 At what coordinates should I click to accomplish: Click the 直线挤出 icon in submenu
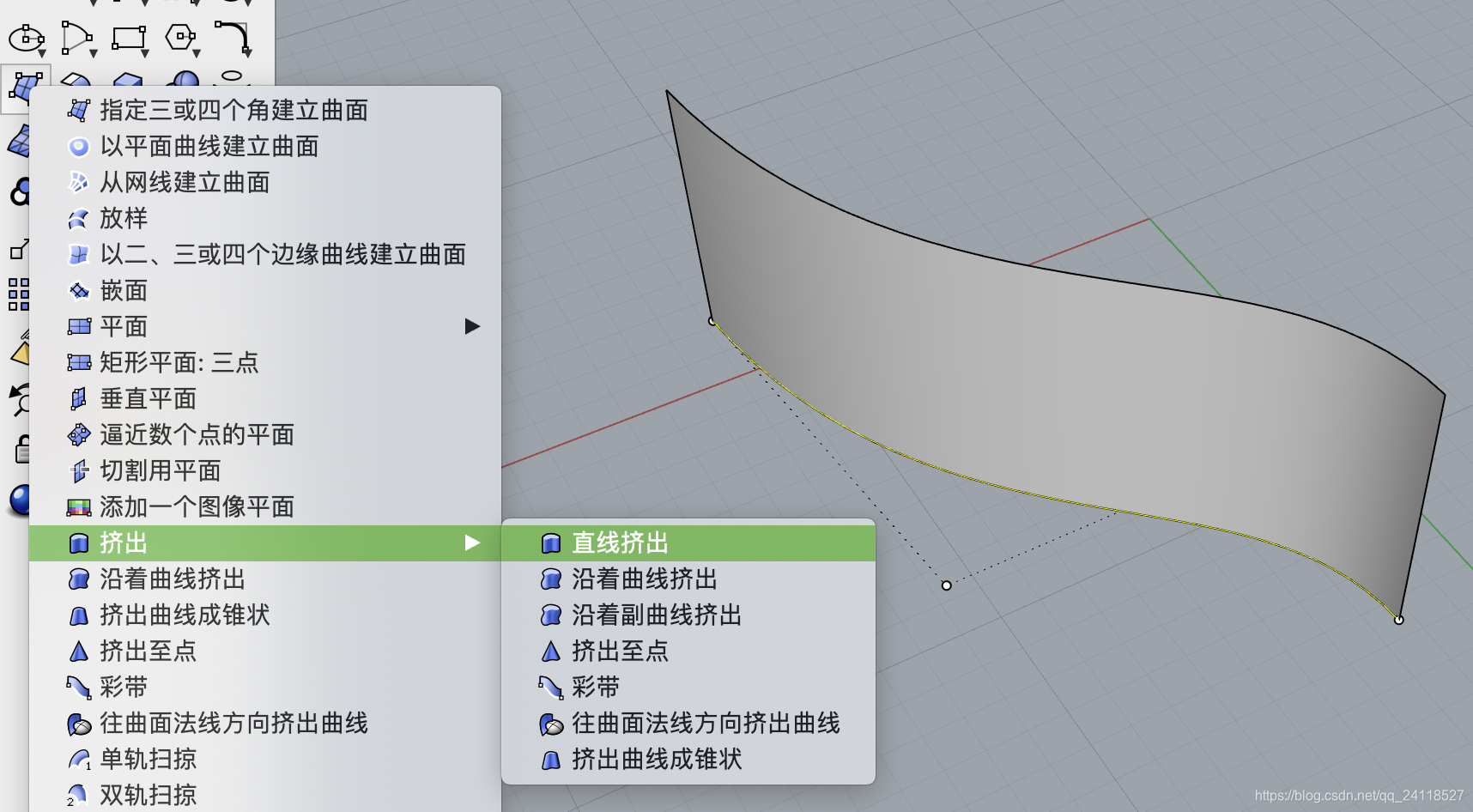click(551, 542)
